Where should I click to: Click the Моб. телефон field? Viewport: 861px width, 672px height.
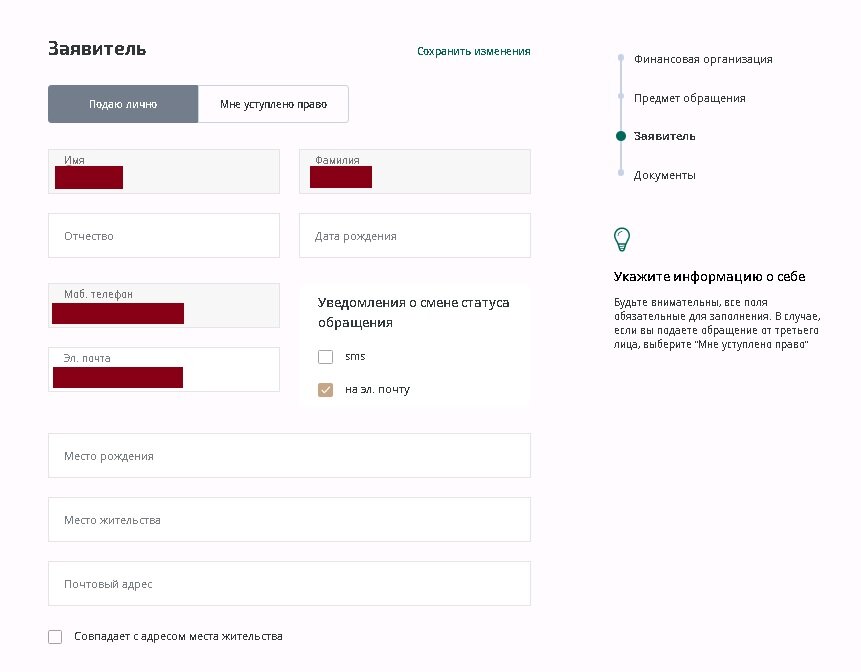pyautogui.click(x=163, y=305)
